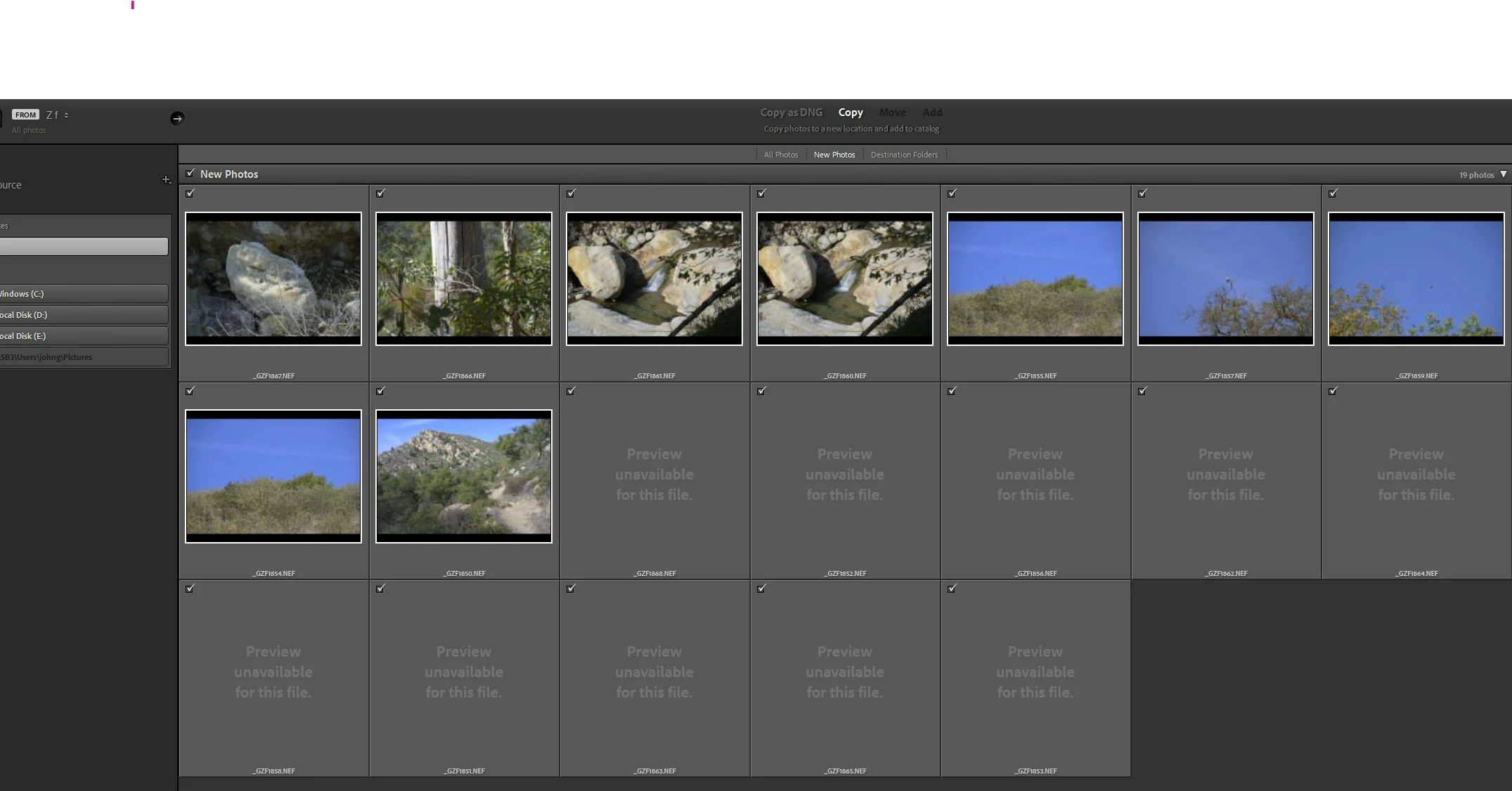
Task: Switch to Destination Folders view tab
Action: tap(904, 155)
